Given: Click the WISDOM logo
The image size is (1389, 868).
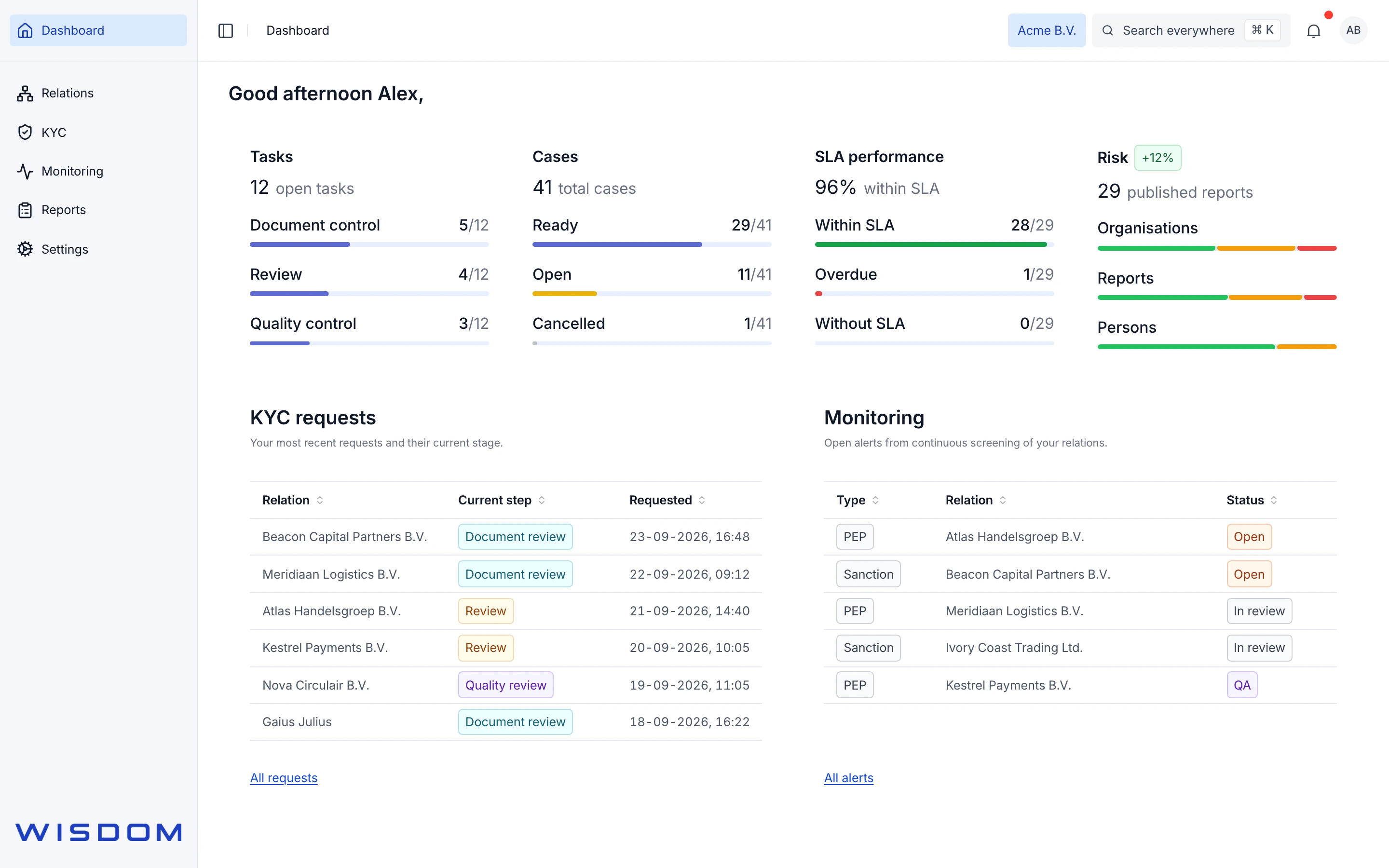Looking at the screenshot, I should coord(99,832).
